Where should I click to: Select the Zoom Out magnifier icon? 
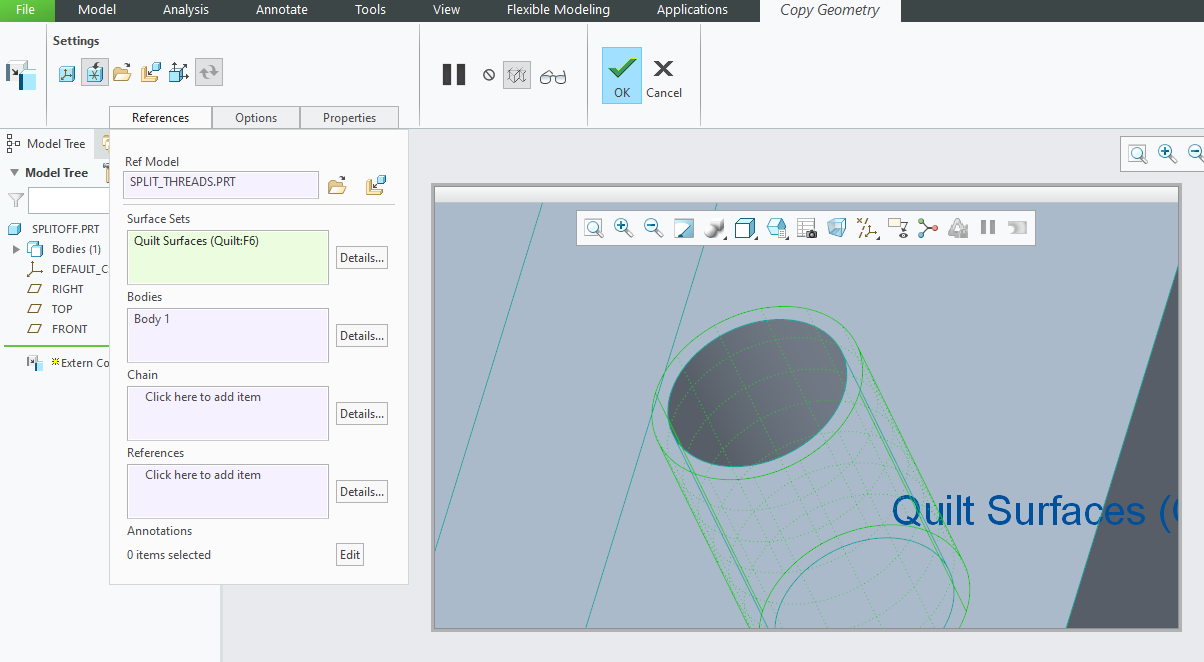[653, 227]
